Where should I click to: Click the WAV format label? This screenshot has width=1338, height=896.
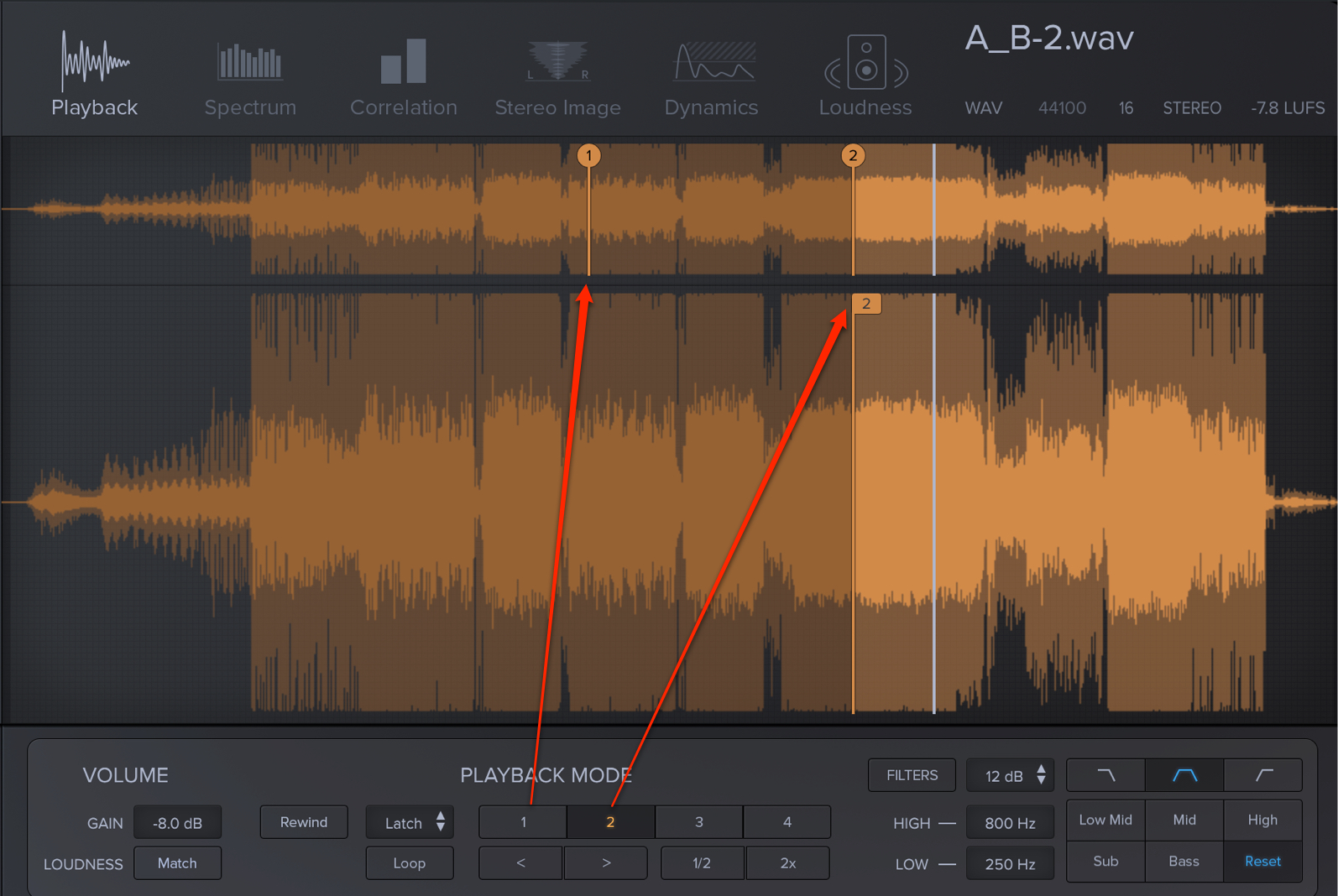click(x=984, y=108)
